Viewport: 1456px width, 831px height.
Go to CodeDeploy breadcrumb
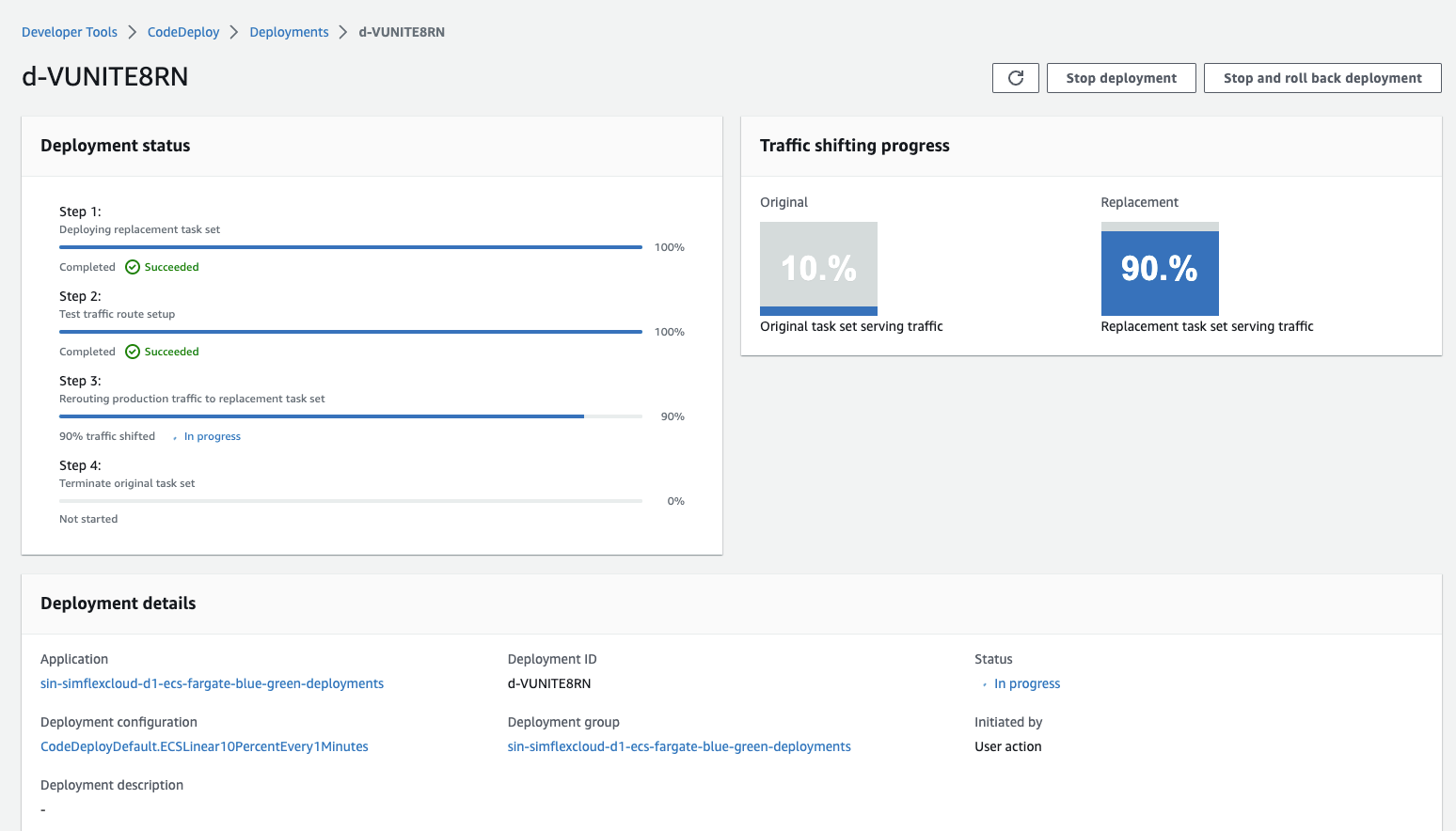pyautogui.click(x=183, y=32)
